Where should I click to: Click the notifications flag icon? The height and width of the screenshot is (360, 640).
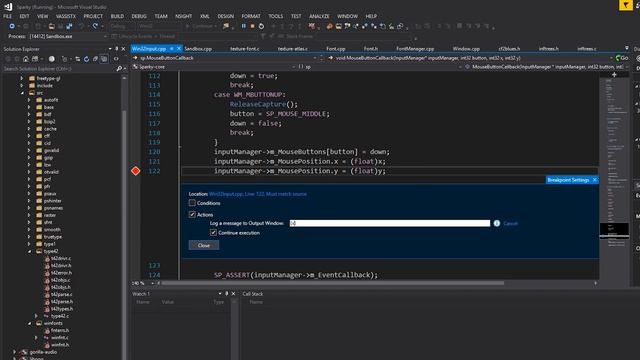[x=626, y=5]
